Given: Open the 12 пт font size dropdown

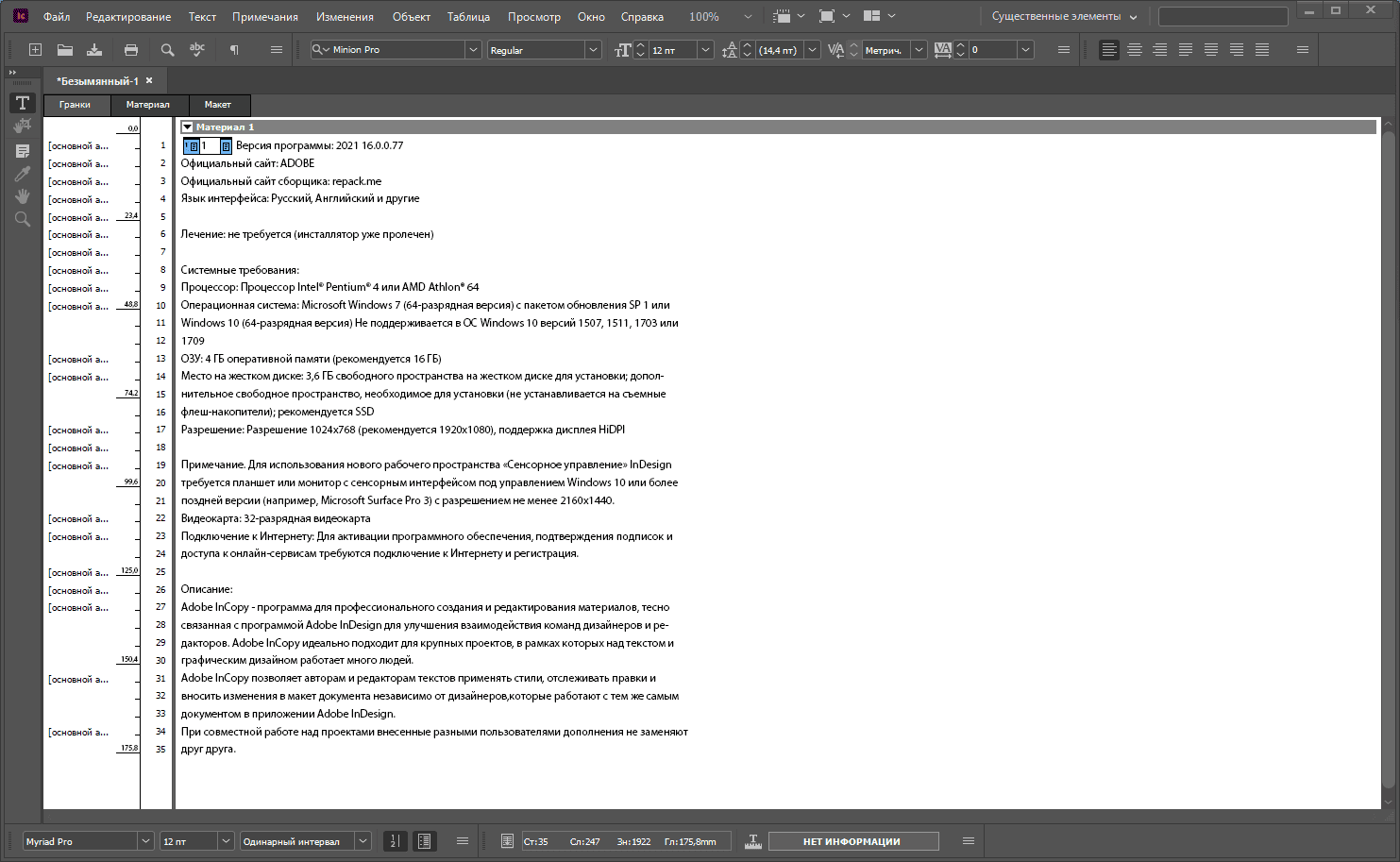Looking at the screenshot, I should tap(705, 50).
